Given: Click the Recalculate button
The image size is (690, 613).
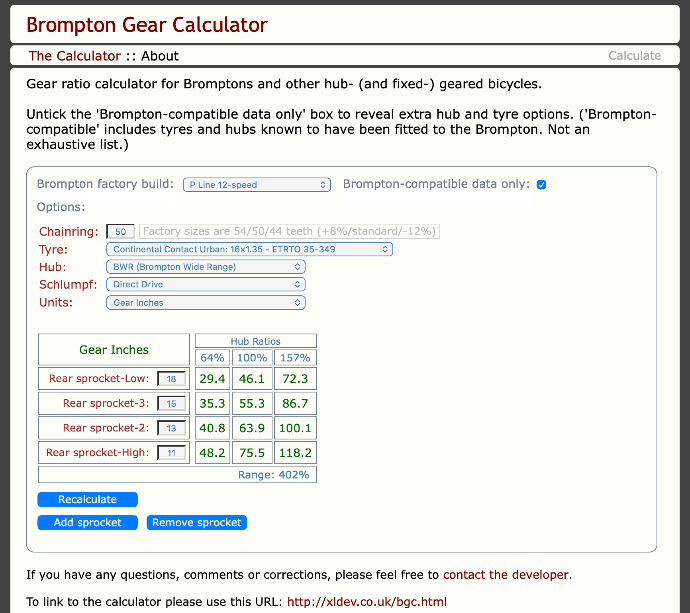Looking at the screenshot, I should click(x=88, y=499).
